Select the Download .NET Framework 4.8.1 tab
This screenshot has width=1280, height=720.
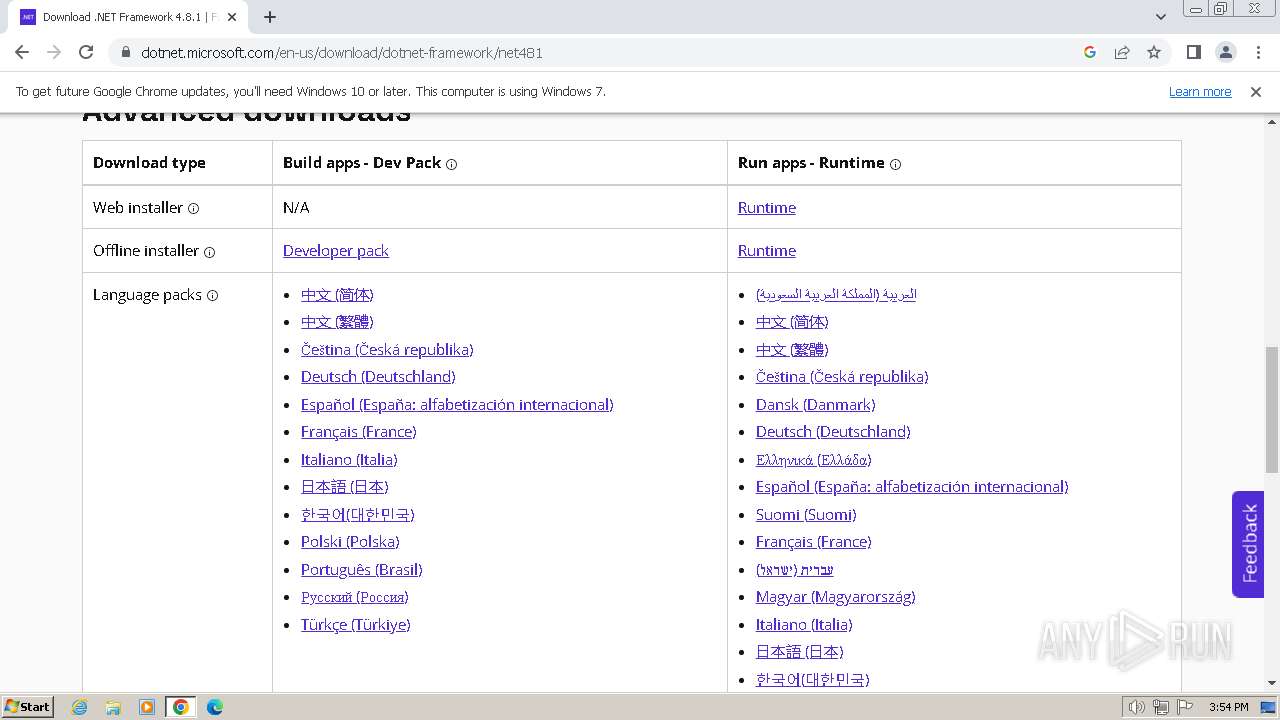(128, 17)
